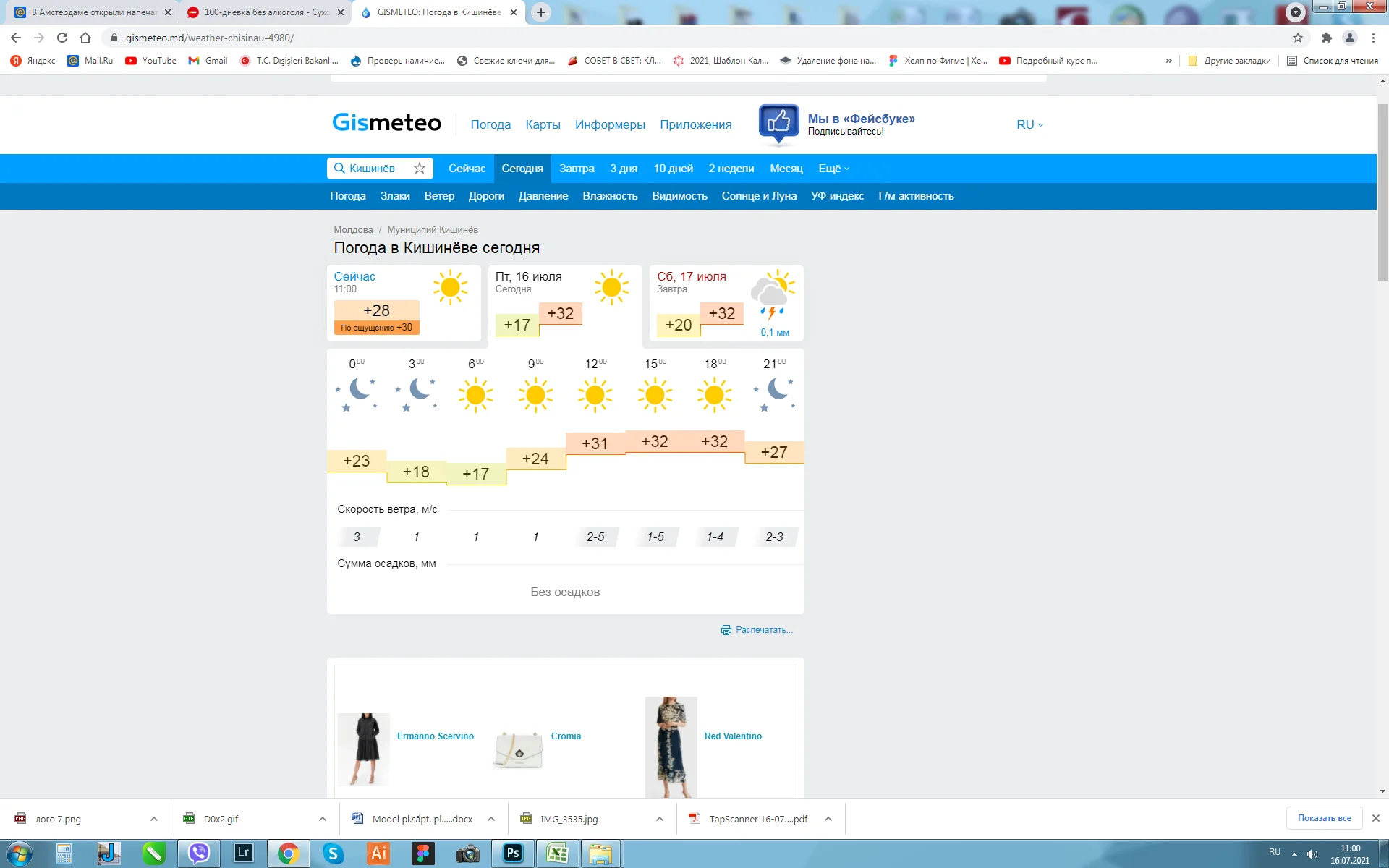This screenshot has width=1389, height=868.
Task: Launch Excel from the taskbar
Action: 558,854
